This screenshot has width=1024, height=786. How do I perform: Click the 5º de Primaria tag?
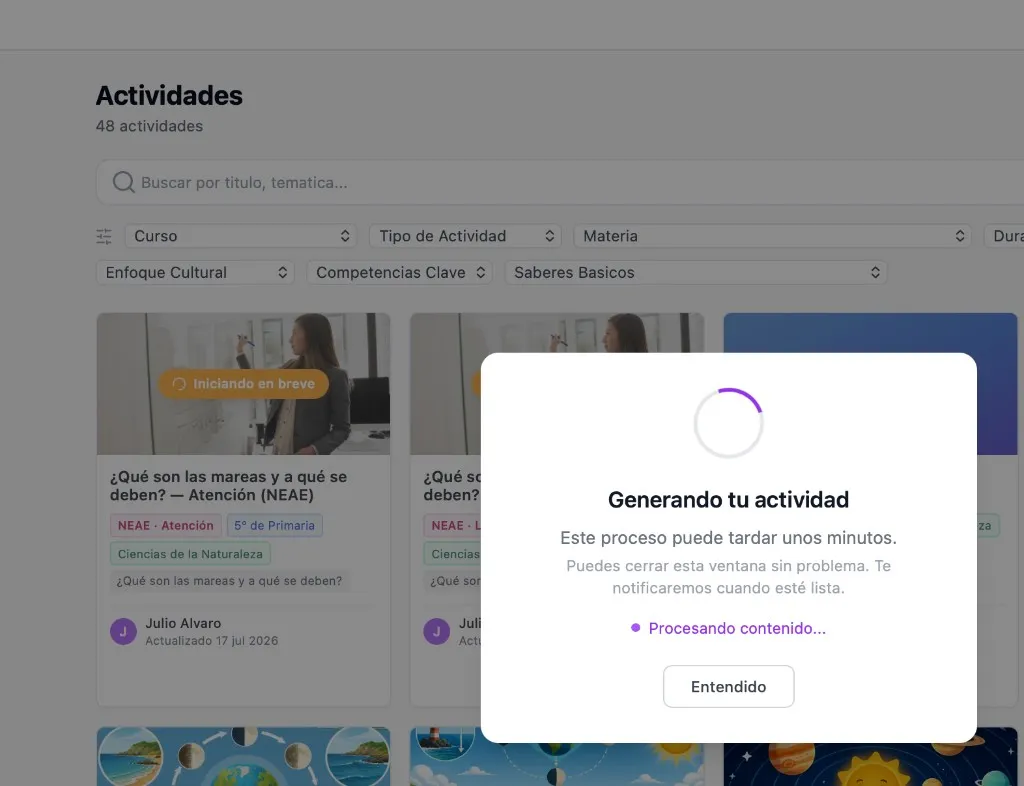[x=274, y=526]
